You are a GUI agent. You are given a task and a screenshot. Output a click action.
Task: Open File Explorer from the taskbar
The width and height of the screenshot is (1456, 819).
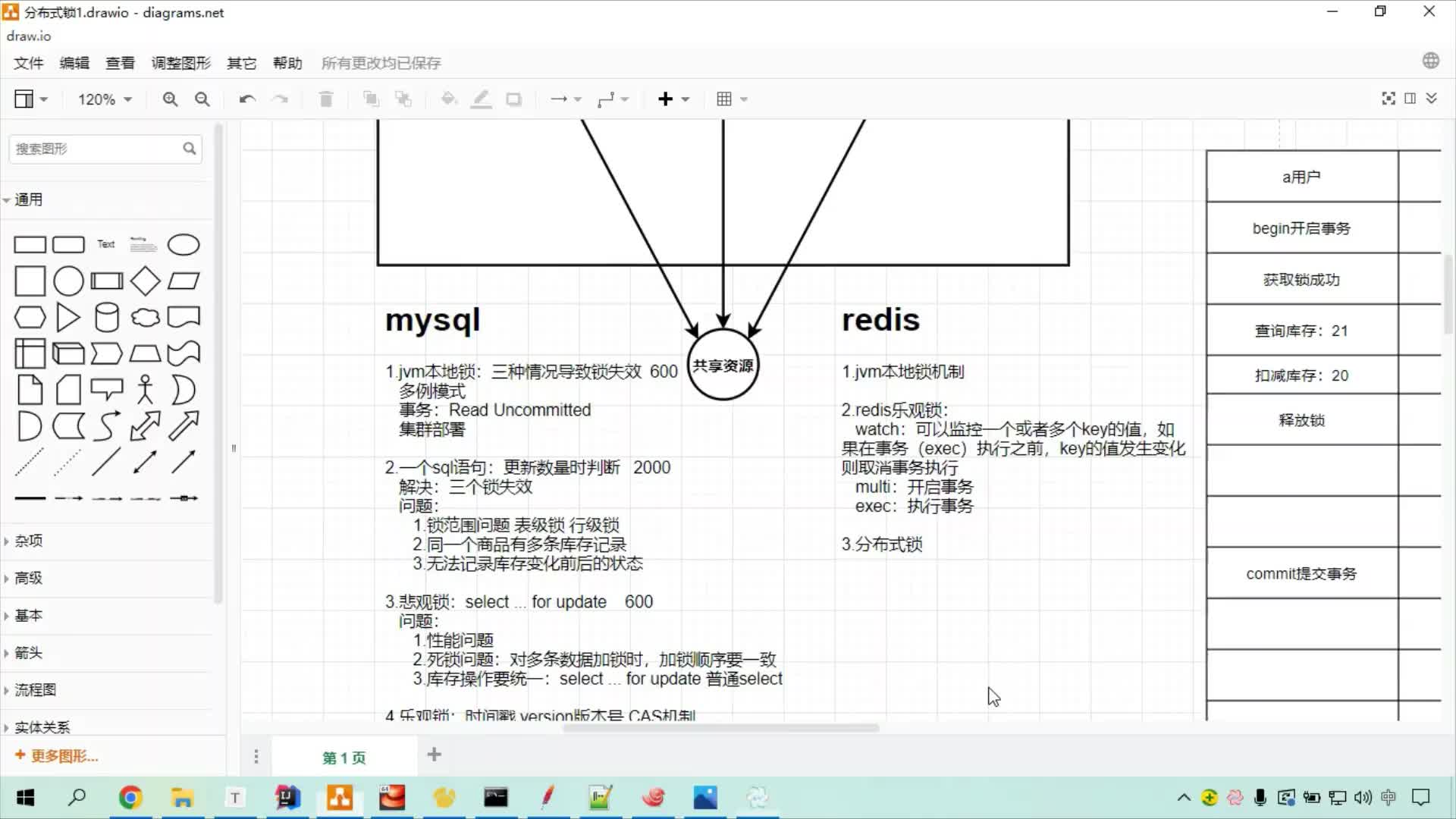tap(182, 798)
